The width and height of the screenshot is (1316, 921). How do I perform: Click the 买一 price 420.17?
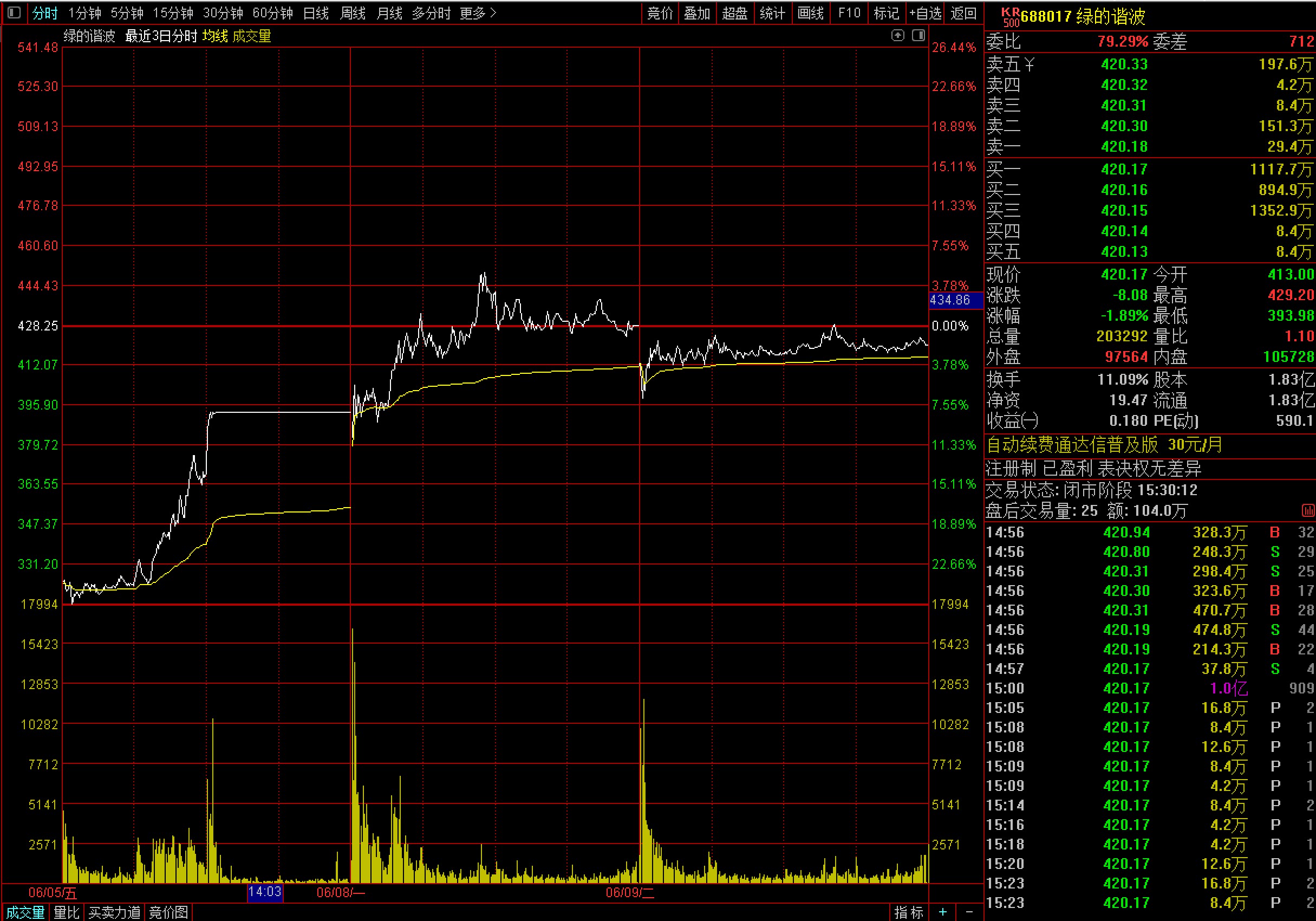pos(1124,169)
